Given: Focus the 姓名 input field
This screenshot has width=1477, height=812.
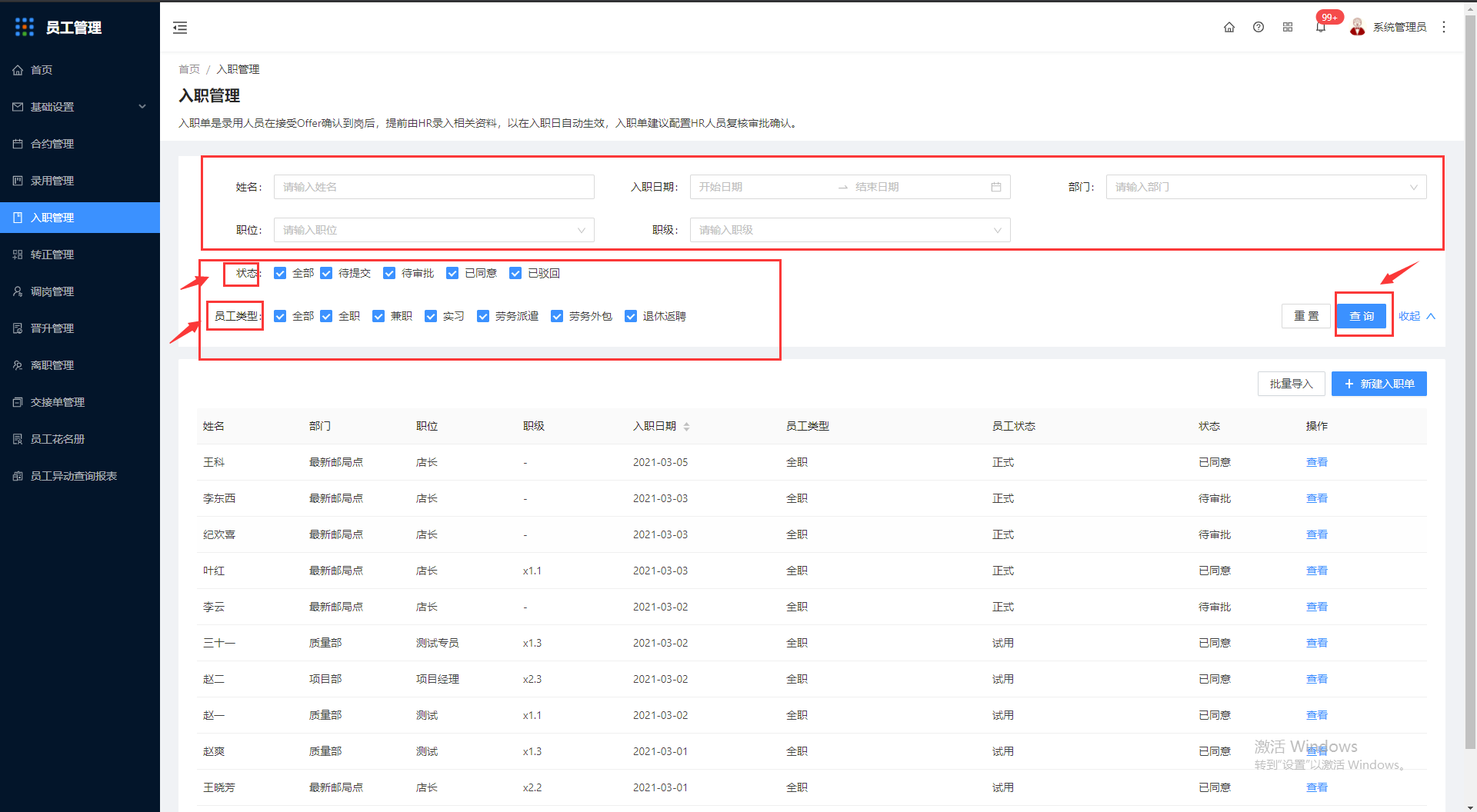Looking at the screenshot, I should (434, 187).
